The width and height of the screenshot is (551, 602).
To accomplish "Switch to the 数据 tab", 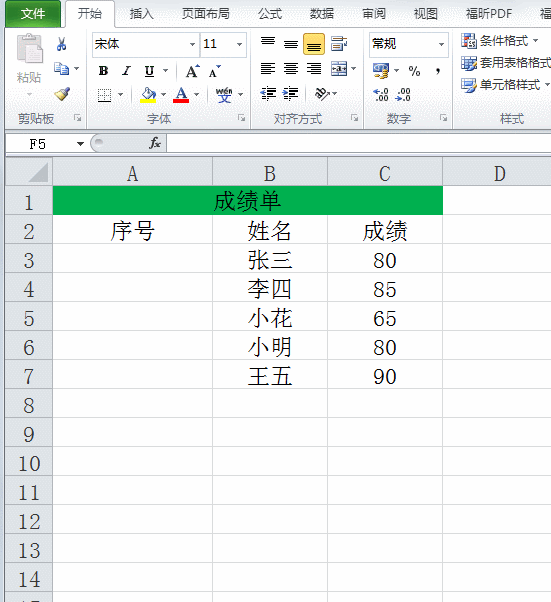I will click(322, 14).
